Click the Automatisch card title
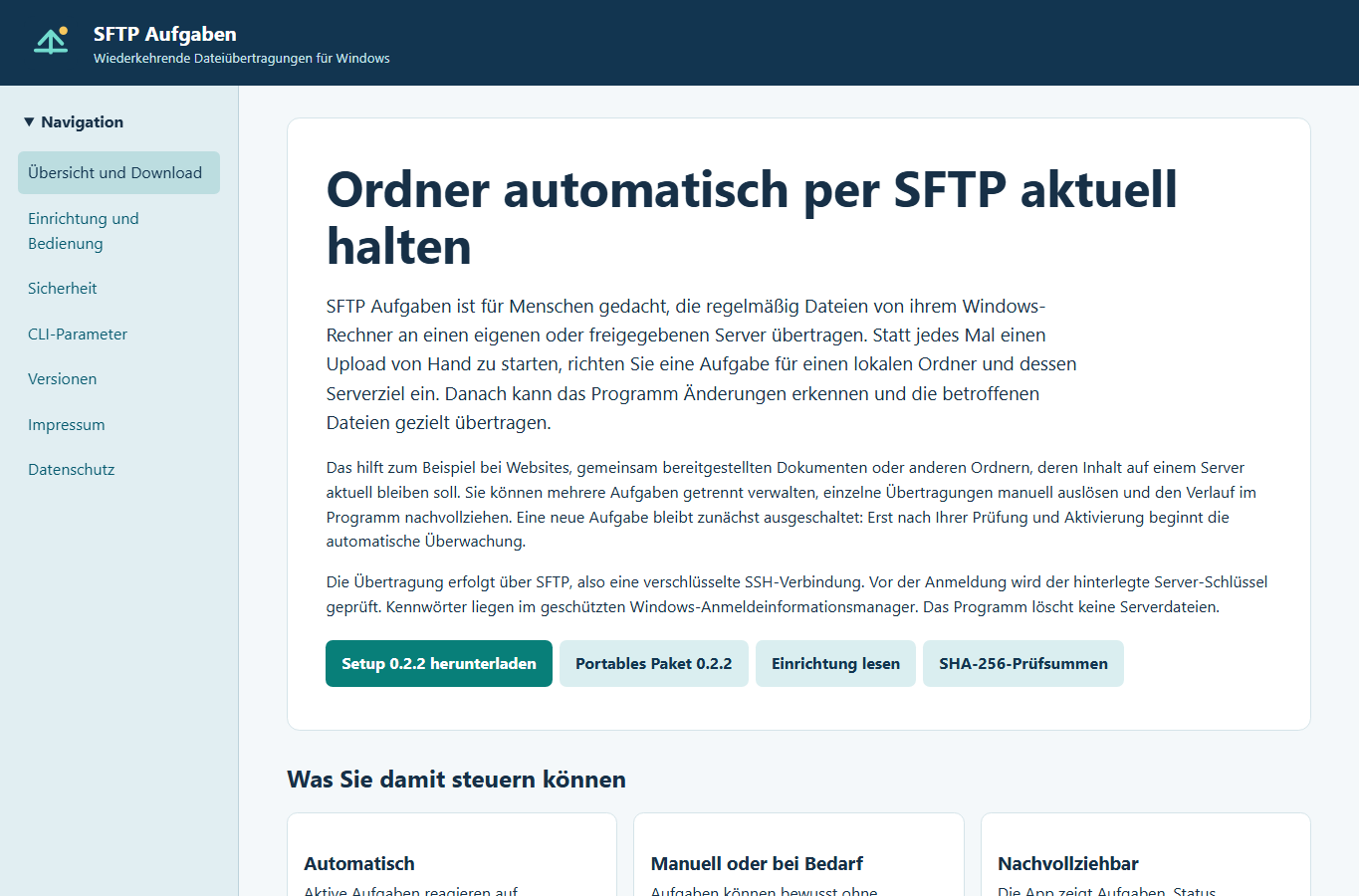1359x896 pixels. (359, 864)
